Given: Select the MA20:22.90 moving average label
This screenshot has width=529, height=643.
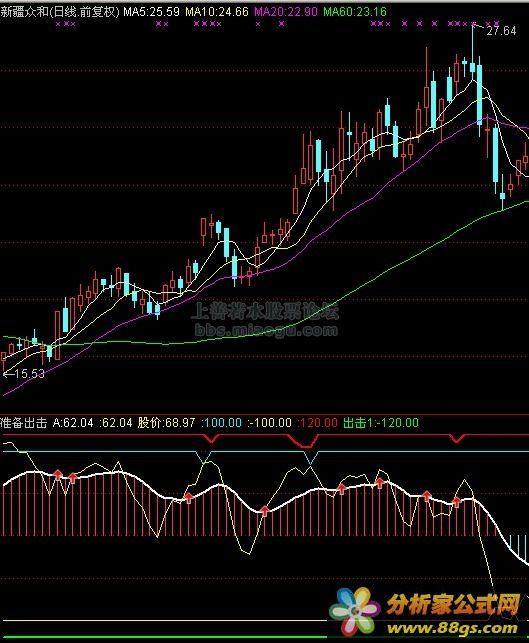Looking at the screenshot, I should (285, 11).
